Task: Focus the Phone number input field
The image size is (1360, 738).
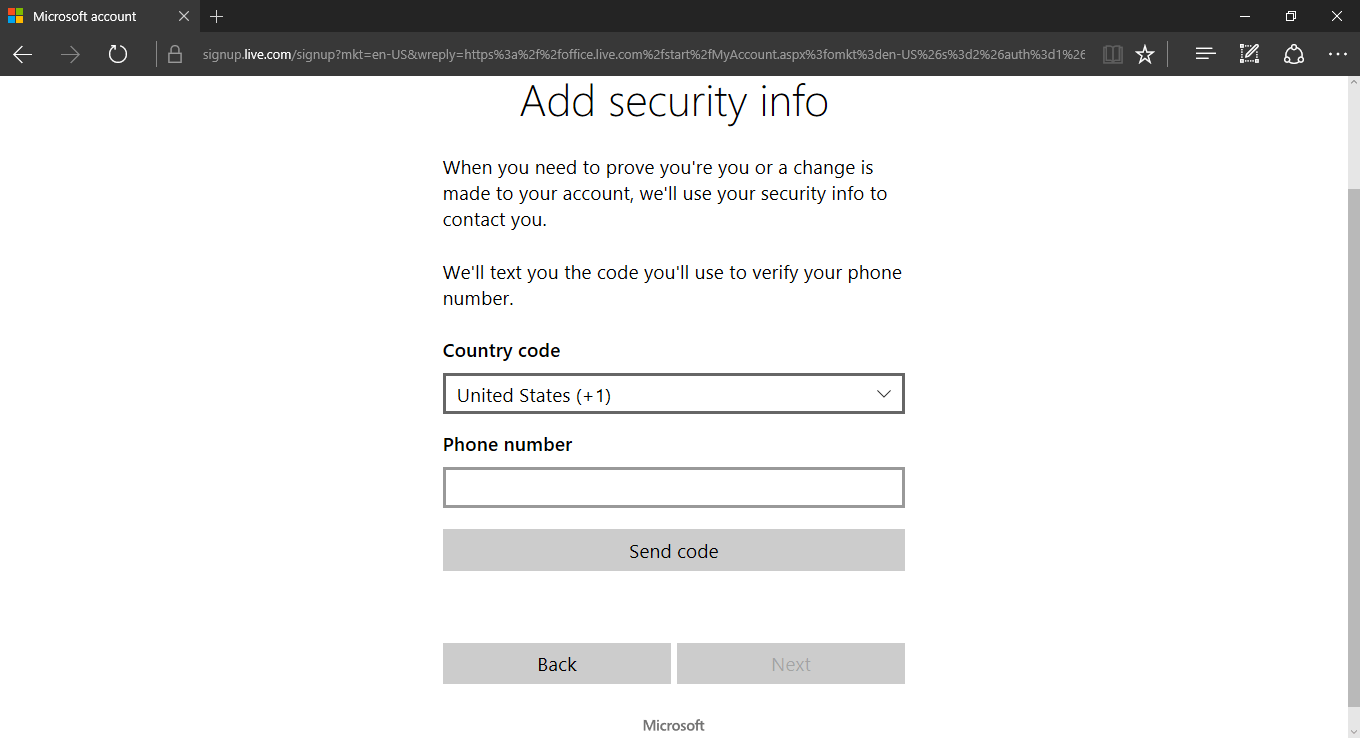Action: [x=674, y=488]
